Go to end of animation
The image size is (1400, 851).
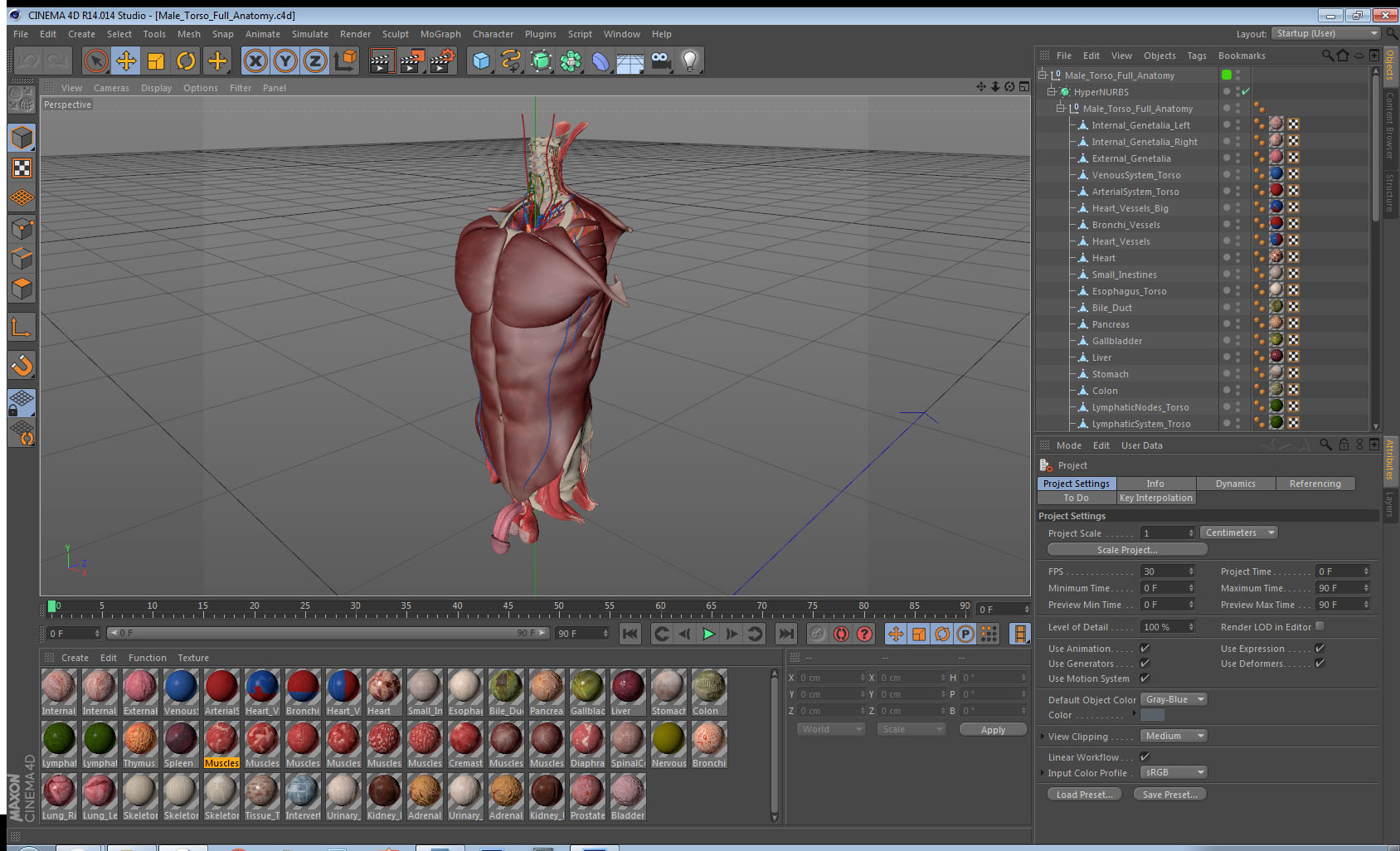click(x=786, y=634)
